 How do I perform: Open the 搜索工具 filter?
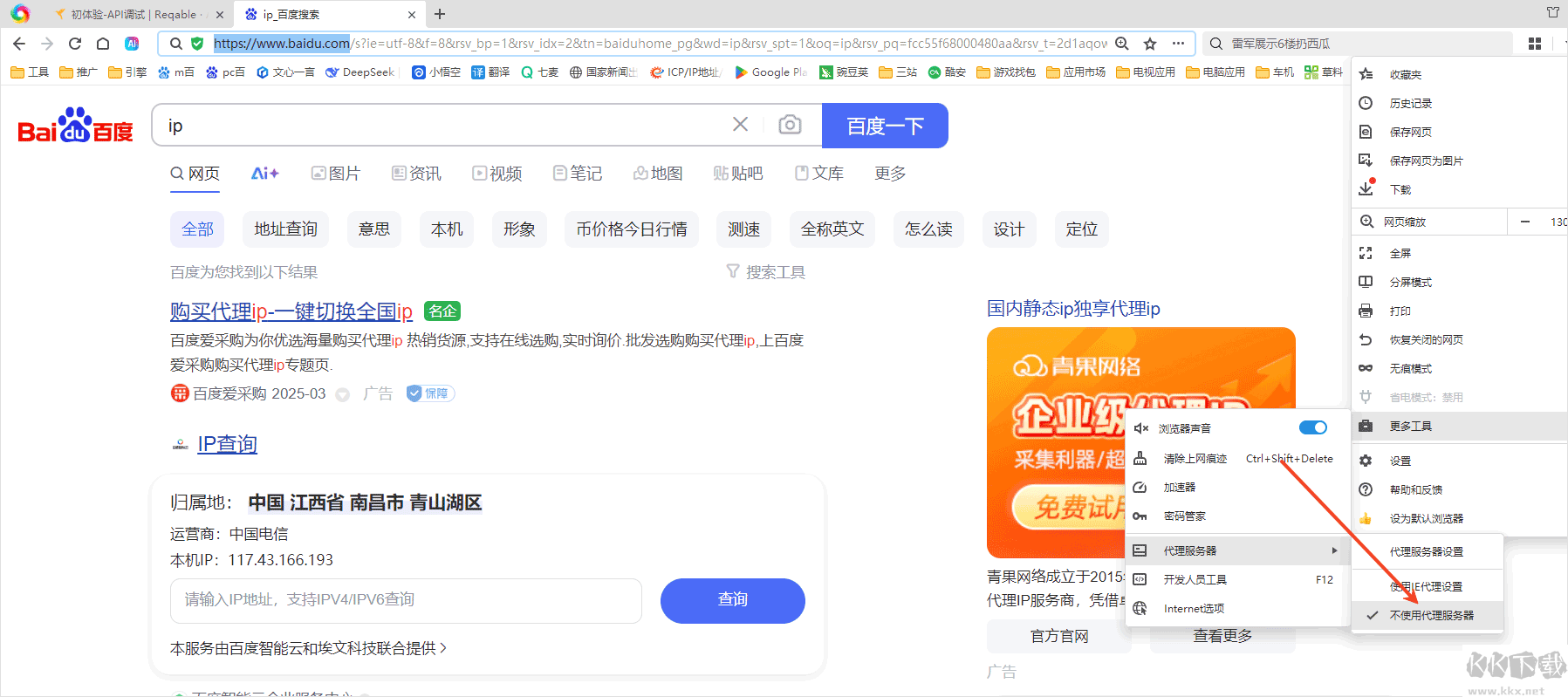765,272
